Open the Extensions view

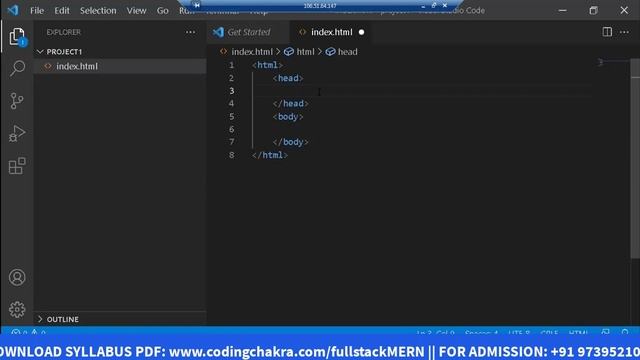click(x=17, y=166)
